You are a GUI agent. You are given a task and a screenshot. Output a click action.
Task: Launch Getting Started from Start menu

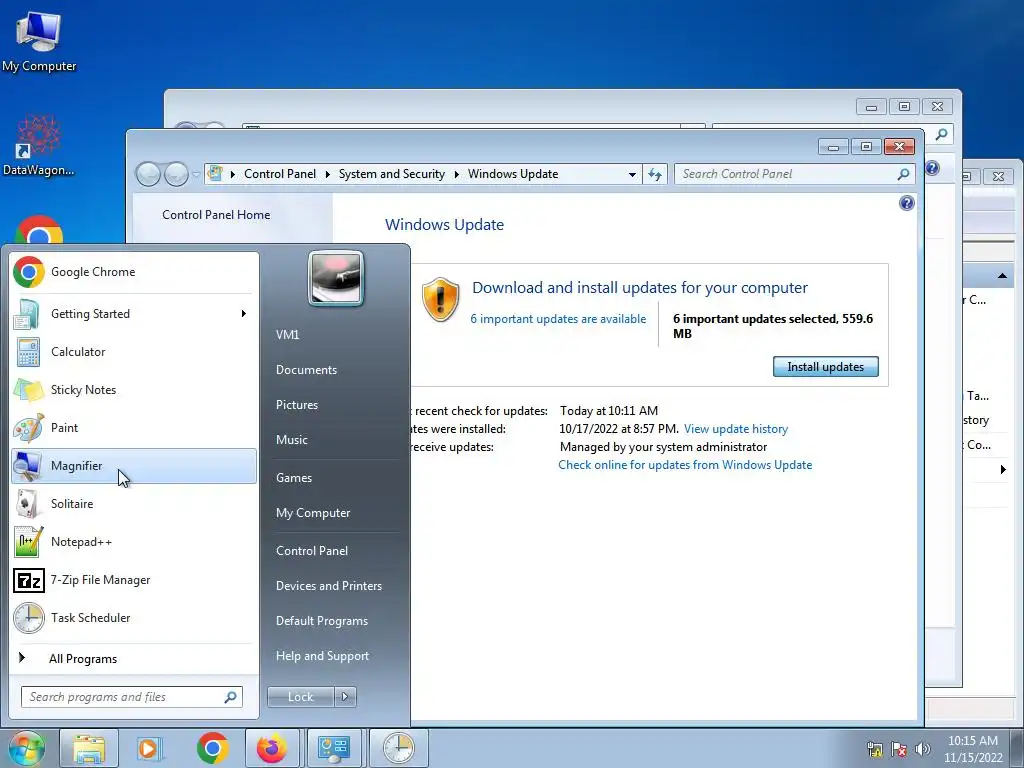click(x=134, y=314)
